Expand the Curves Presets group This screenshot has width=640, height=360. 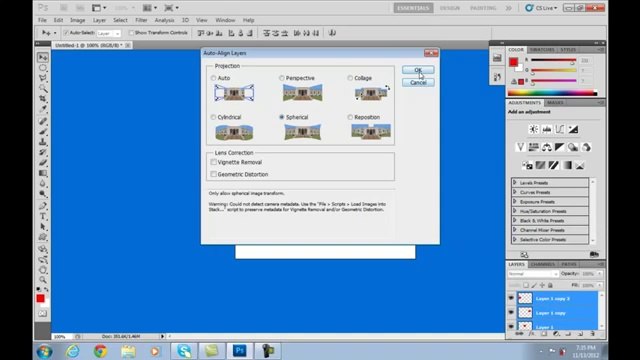click(x=515, y=192)
